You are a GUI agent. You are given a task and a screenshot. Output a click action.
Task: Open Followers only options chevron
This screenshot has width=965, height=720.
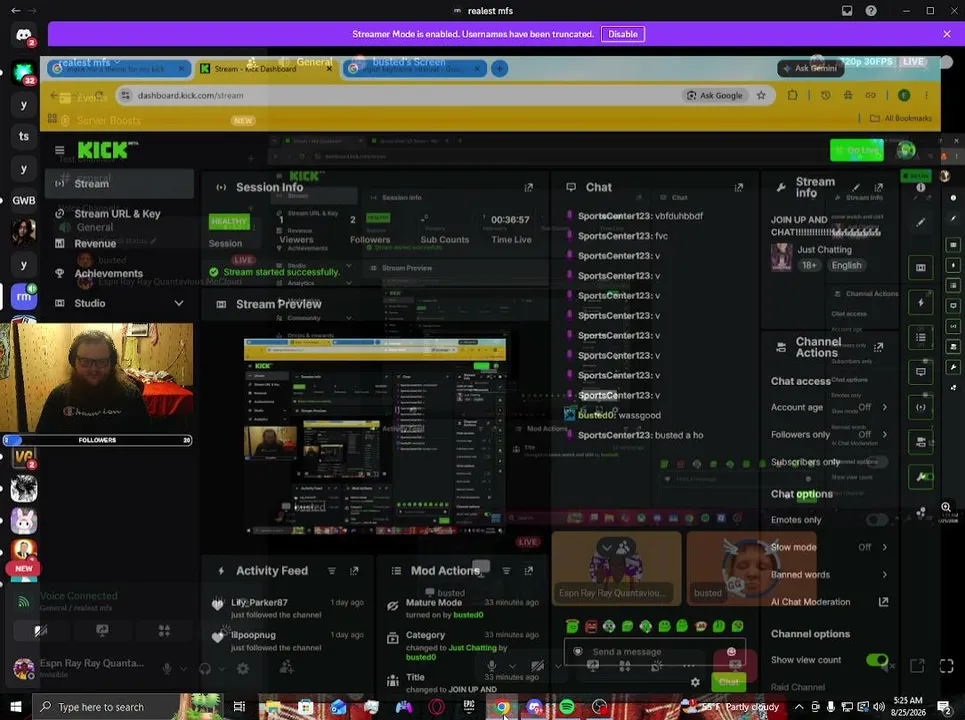point(884,434)
